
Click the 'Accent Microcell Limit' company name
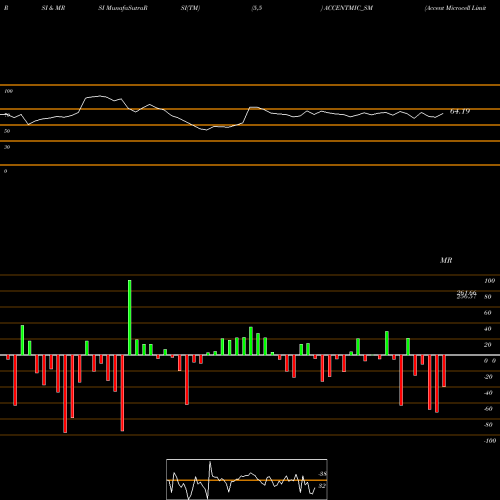[x=455, y=8]
